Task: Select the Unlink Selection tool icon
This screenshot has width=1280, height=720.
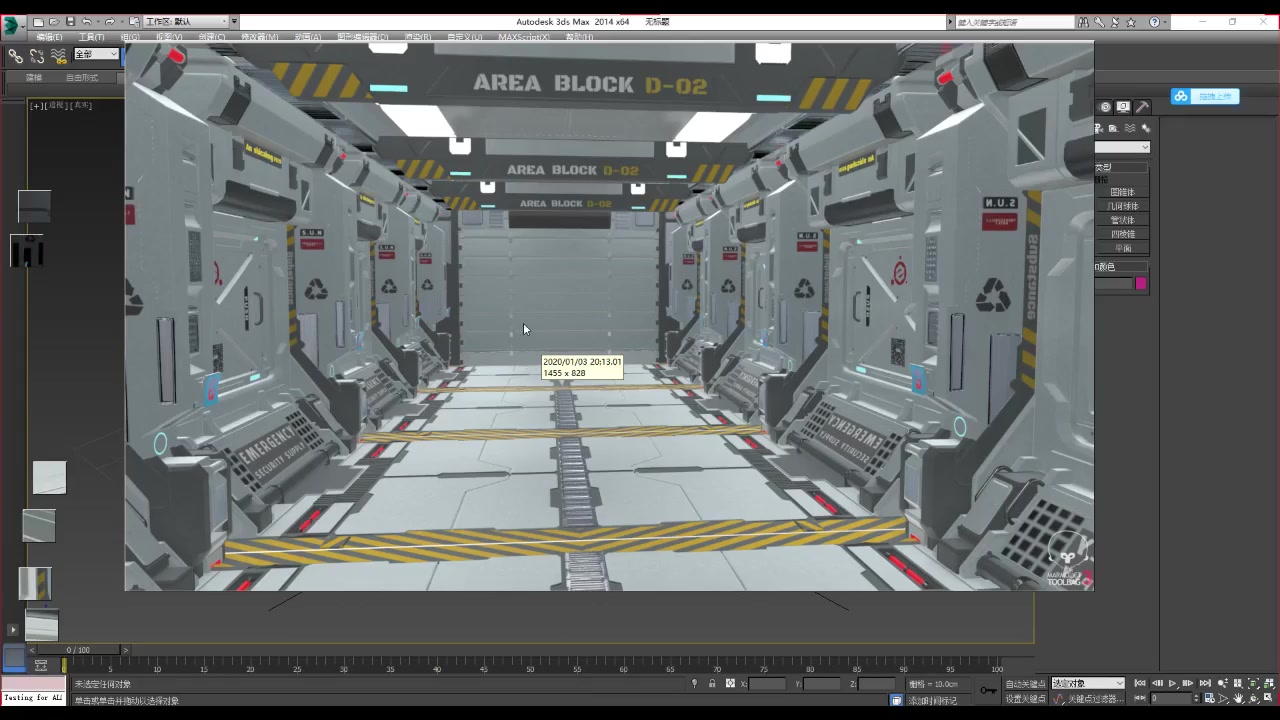Action: (37, 56)
